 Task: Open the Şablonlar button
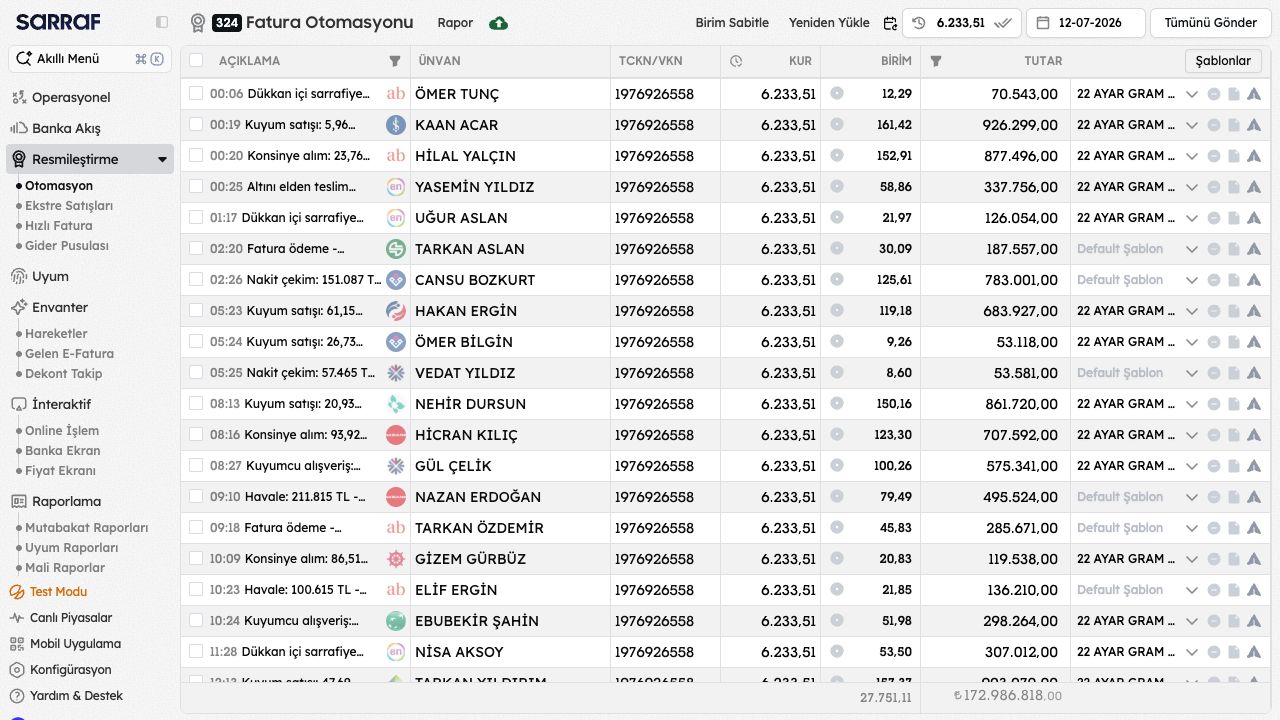point(1223,61)
